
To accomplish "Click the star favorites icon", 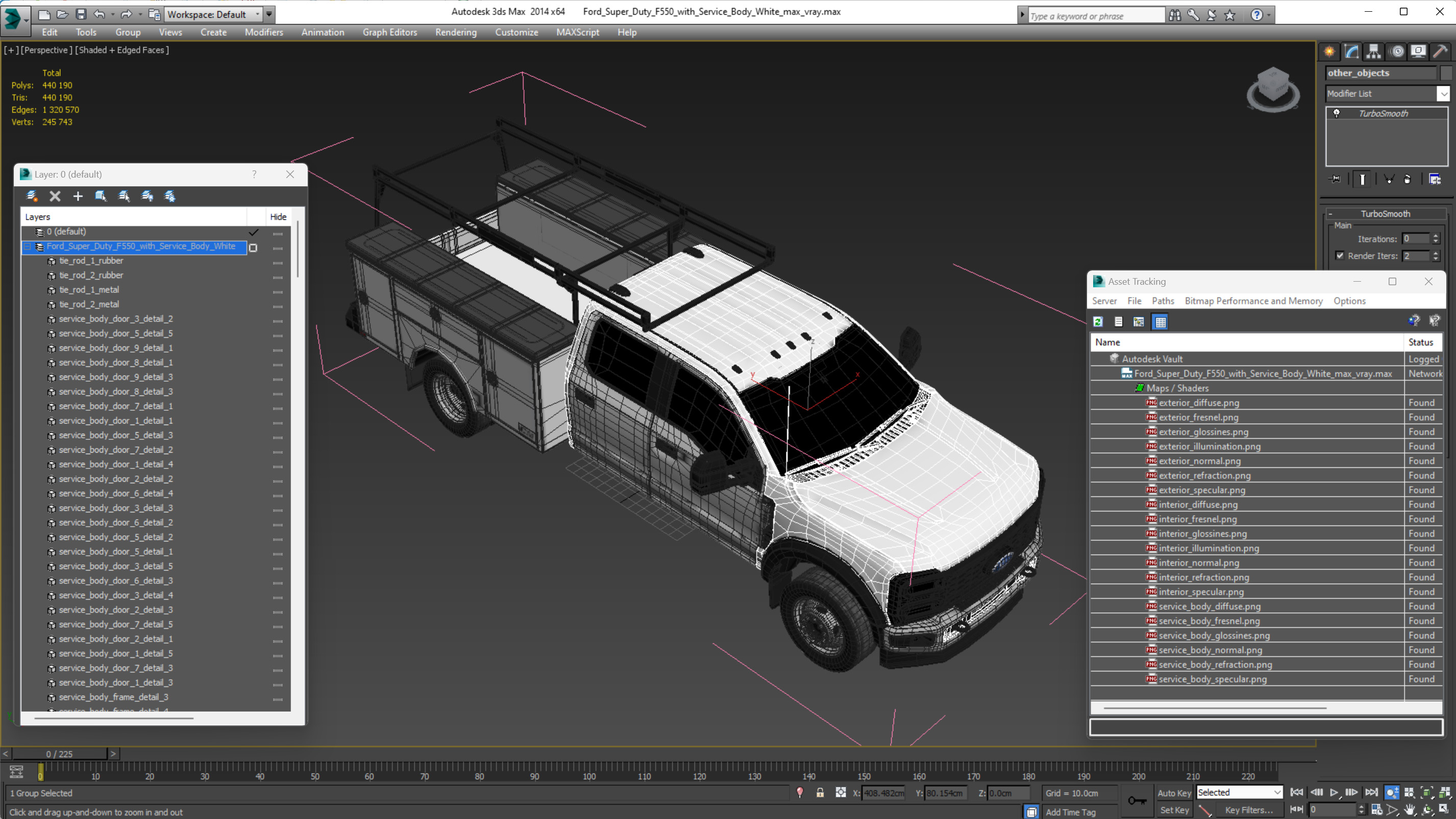I will (1229, 15).
